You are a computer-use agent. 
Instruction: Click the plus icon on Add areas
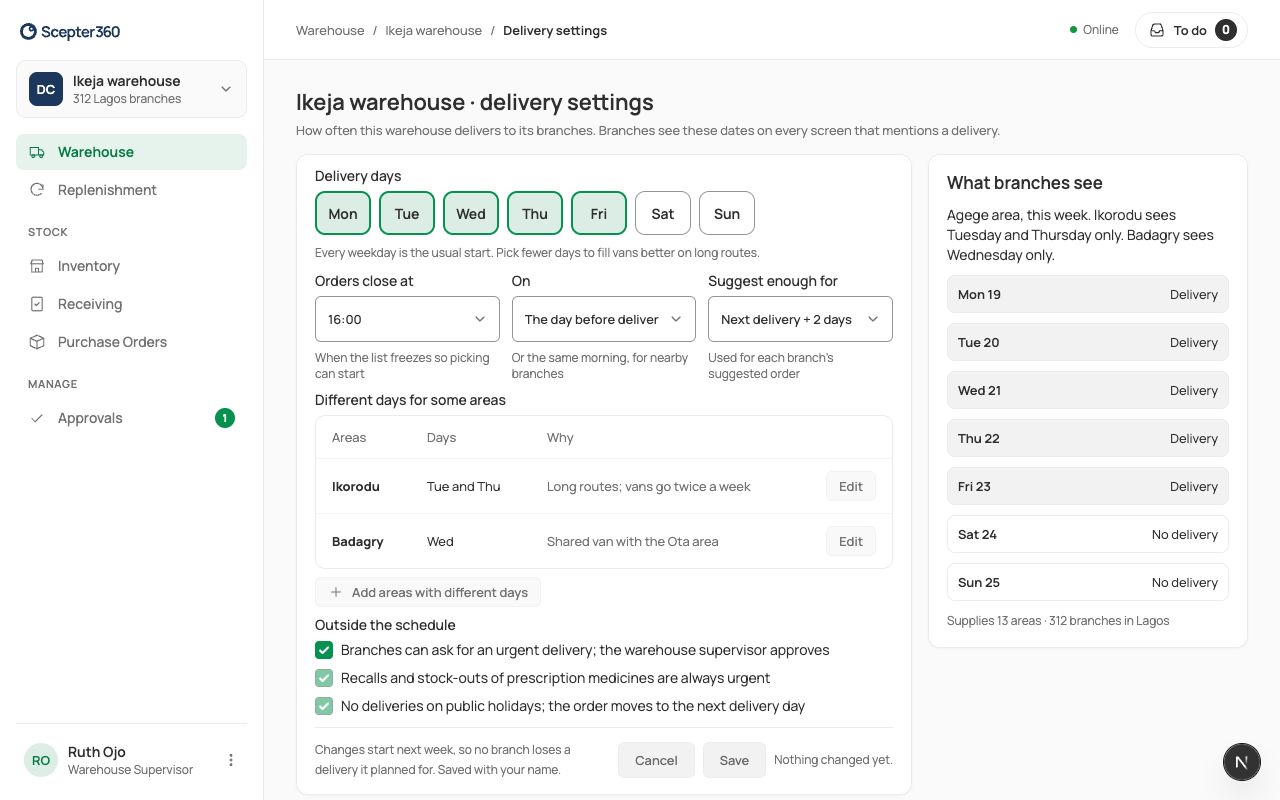[x=336, y=592]
